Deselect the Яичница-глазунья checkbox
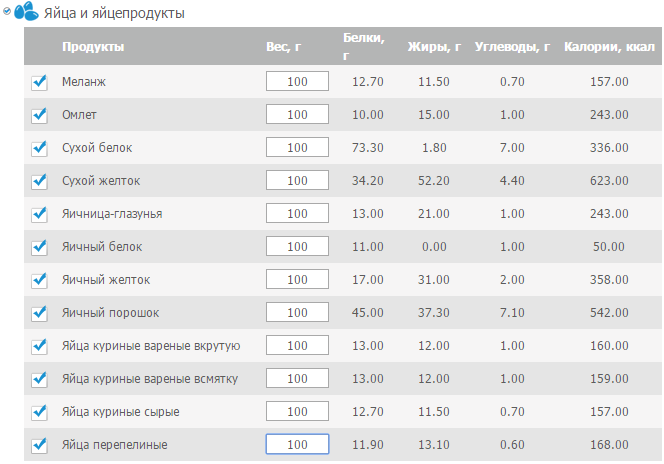Screen dimensions: 664x464 (x=39, y=214)
